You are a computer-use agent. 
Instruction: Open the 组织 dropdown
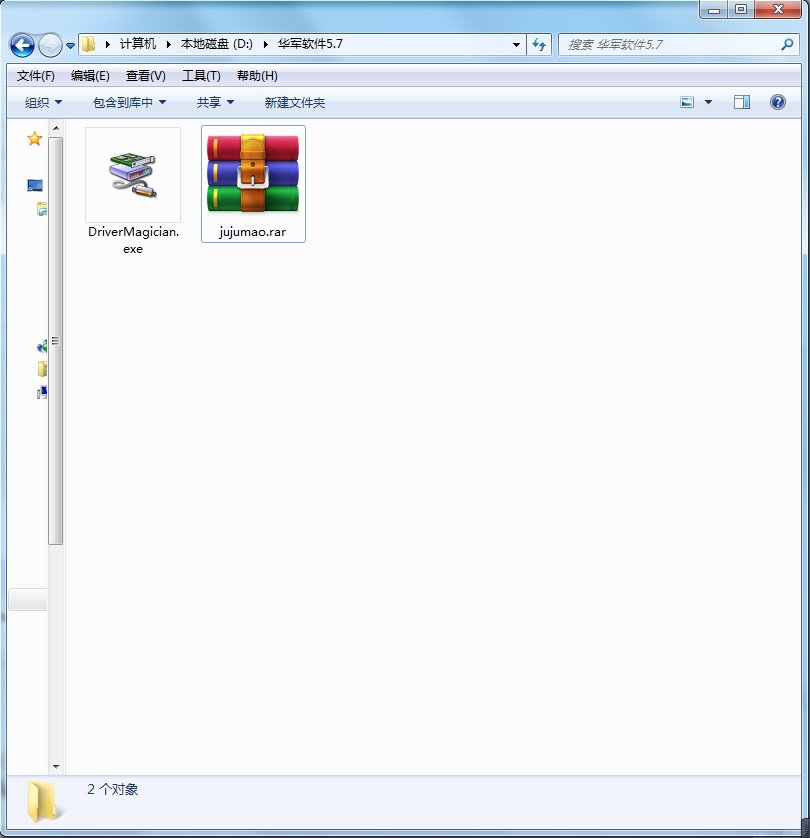43,102
